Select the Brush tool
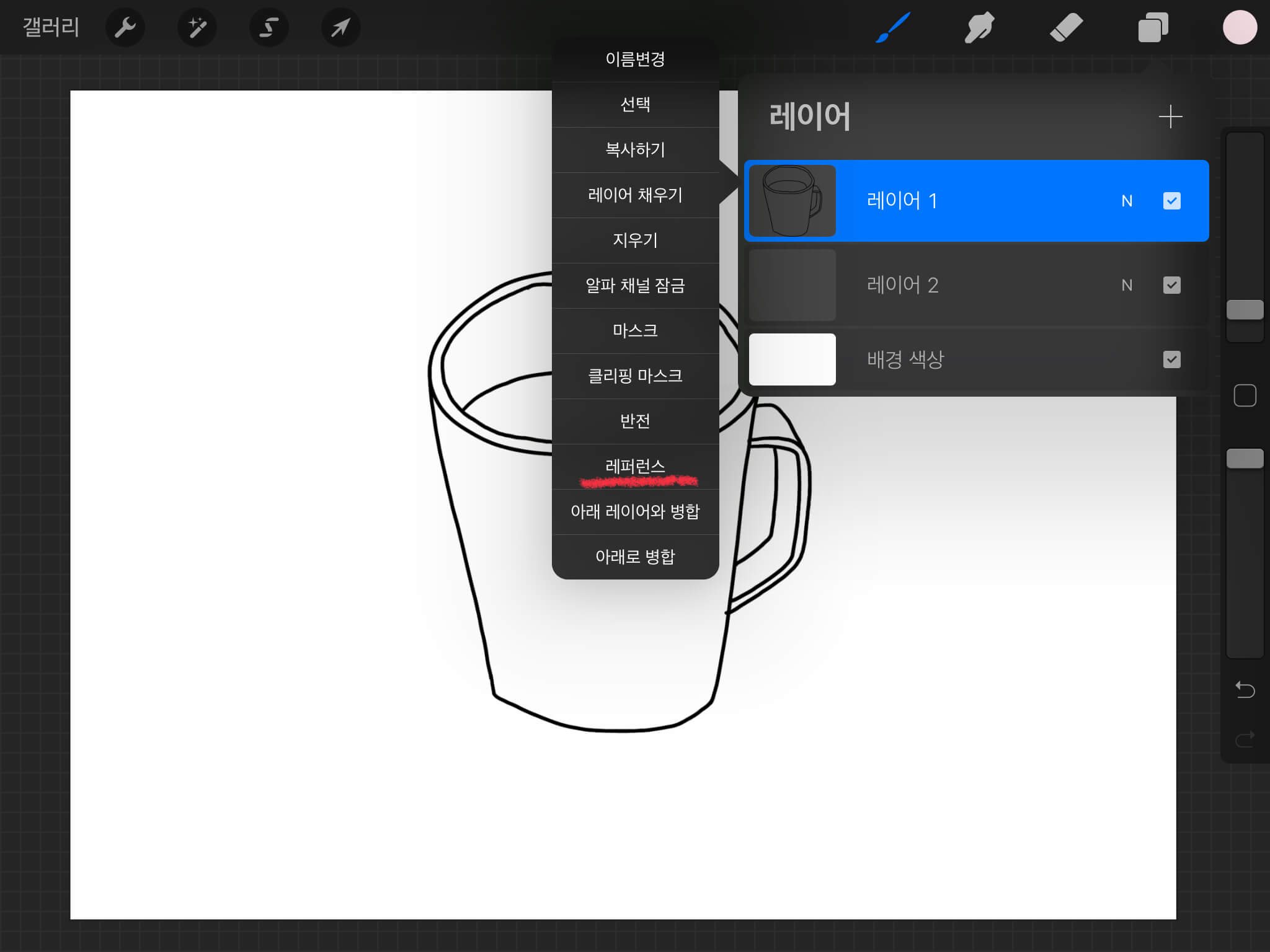This screenshot has width=1270, height=952. pos(893,27)
